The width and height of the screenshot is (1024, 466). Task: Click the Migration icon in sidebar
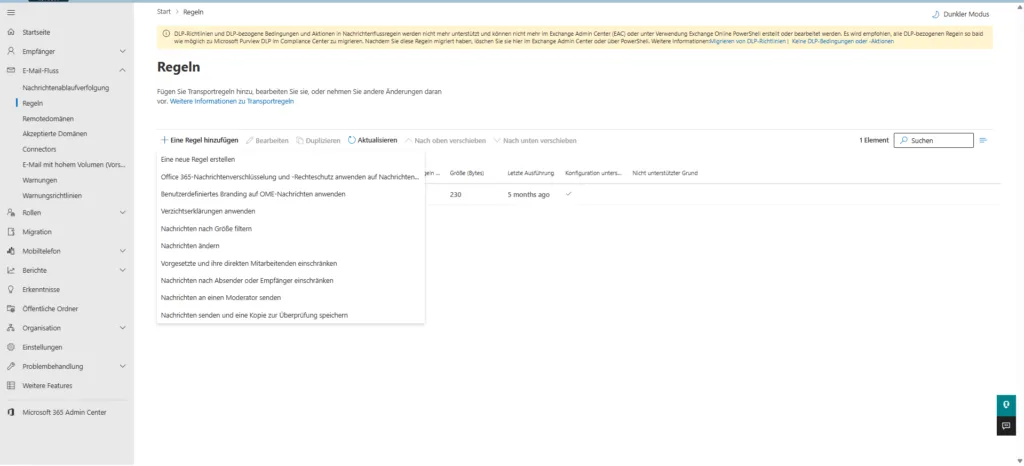[x=11, y=231]
